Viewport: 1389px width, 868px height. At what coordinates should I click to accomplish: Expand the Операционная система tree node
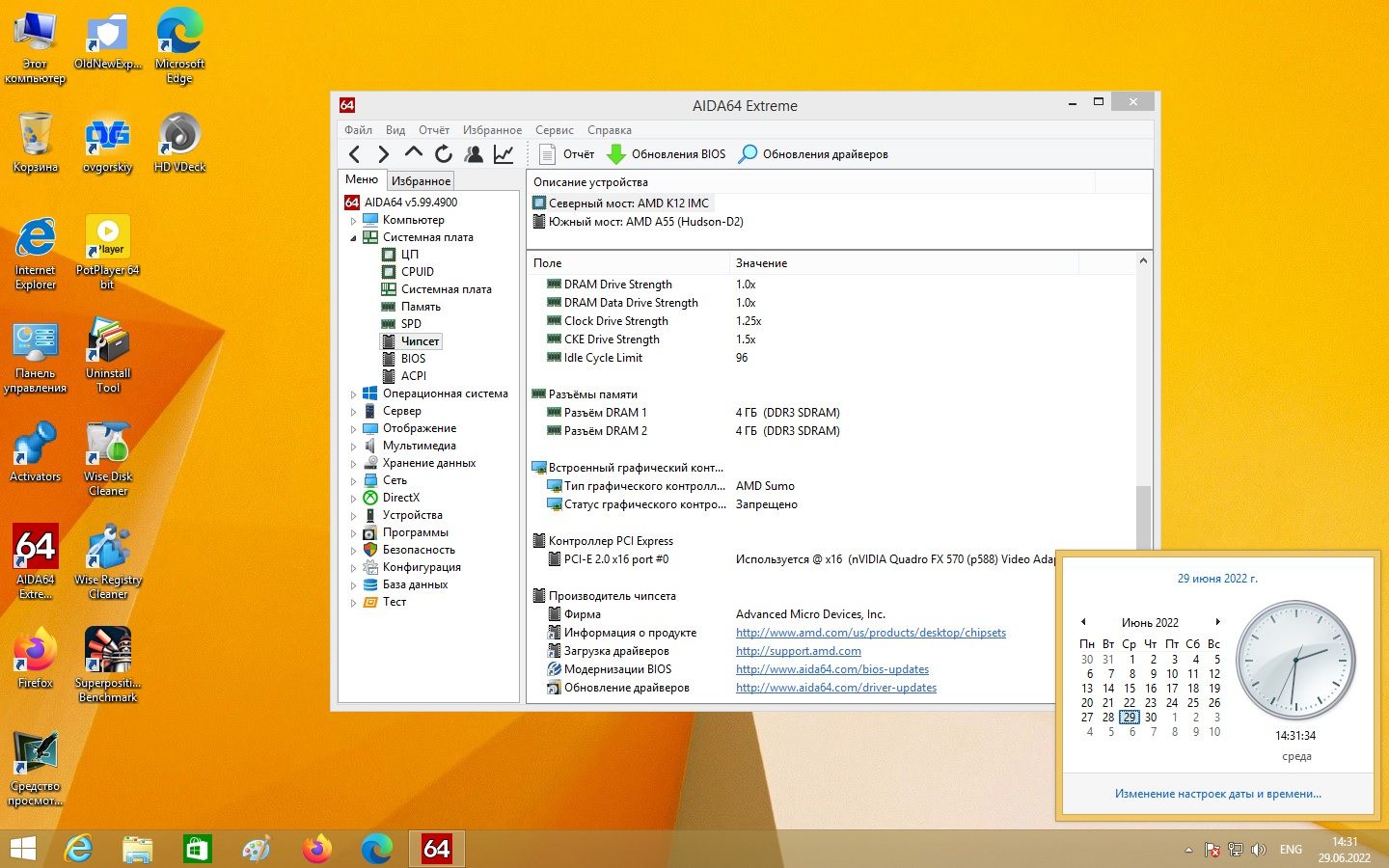pos(353,394)
